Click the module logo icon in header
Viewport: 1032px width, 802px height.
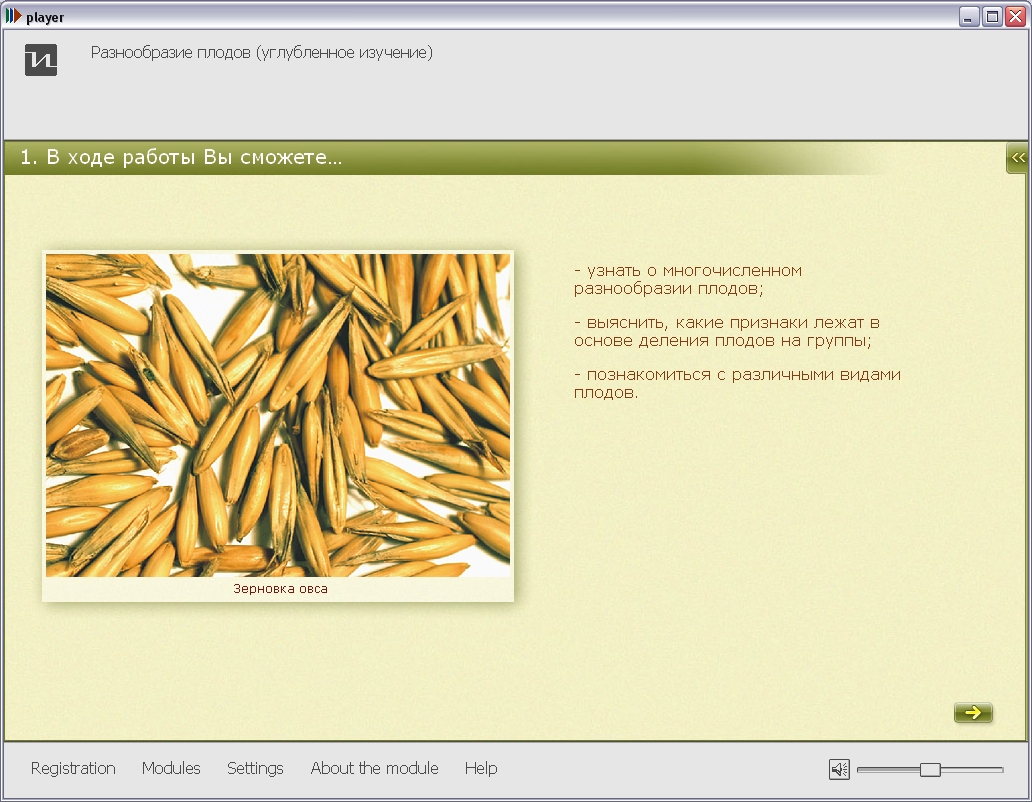click(x=41, y=60)
